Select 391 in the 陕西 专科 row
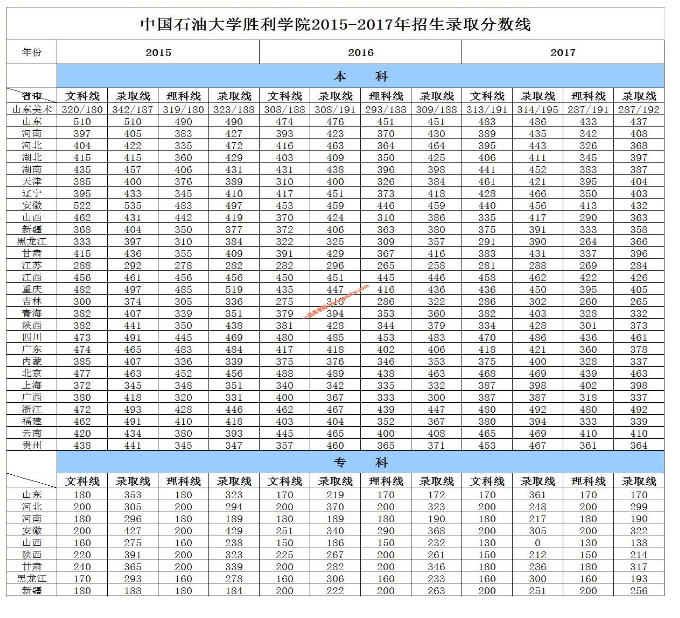Image resolution: width=680 pixels, height=618 pixels. click(x=133, y=554)
